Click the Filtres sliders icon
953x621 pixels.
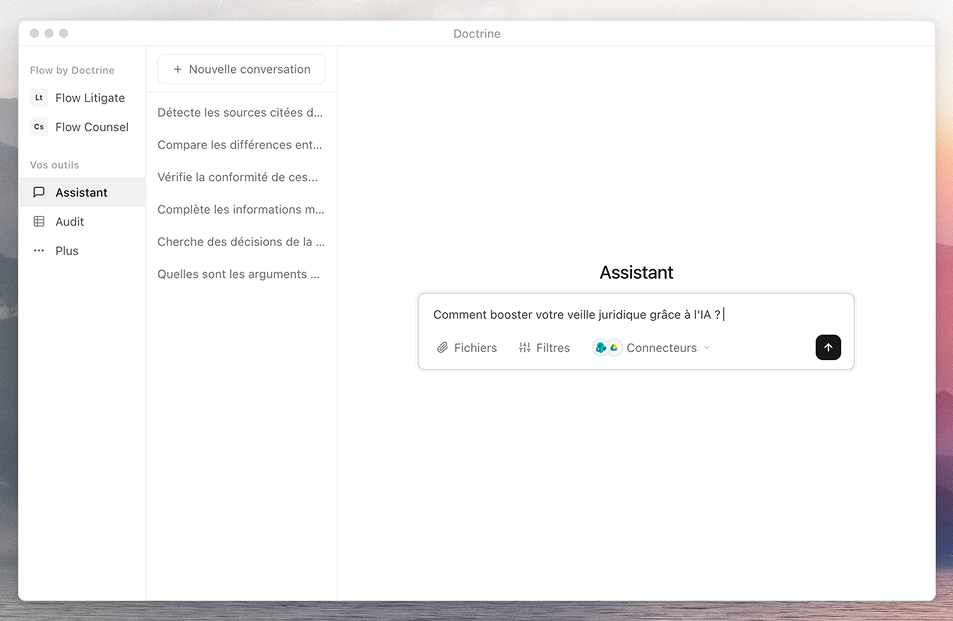tap(525, 348)
